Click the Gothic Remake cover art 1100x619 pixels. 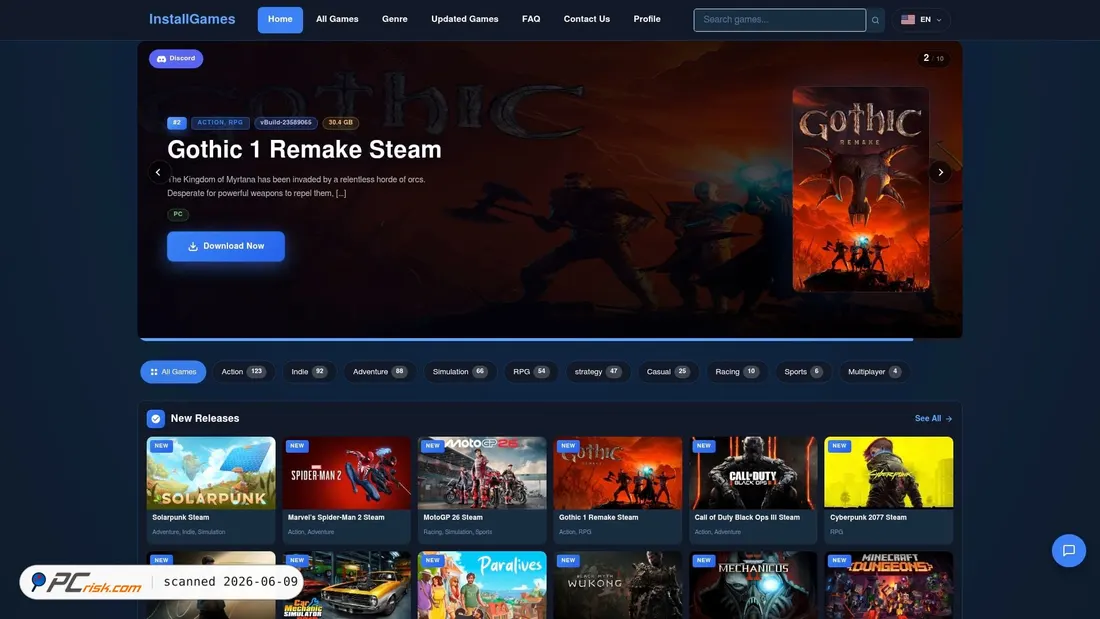point(861,189)
